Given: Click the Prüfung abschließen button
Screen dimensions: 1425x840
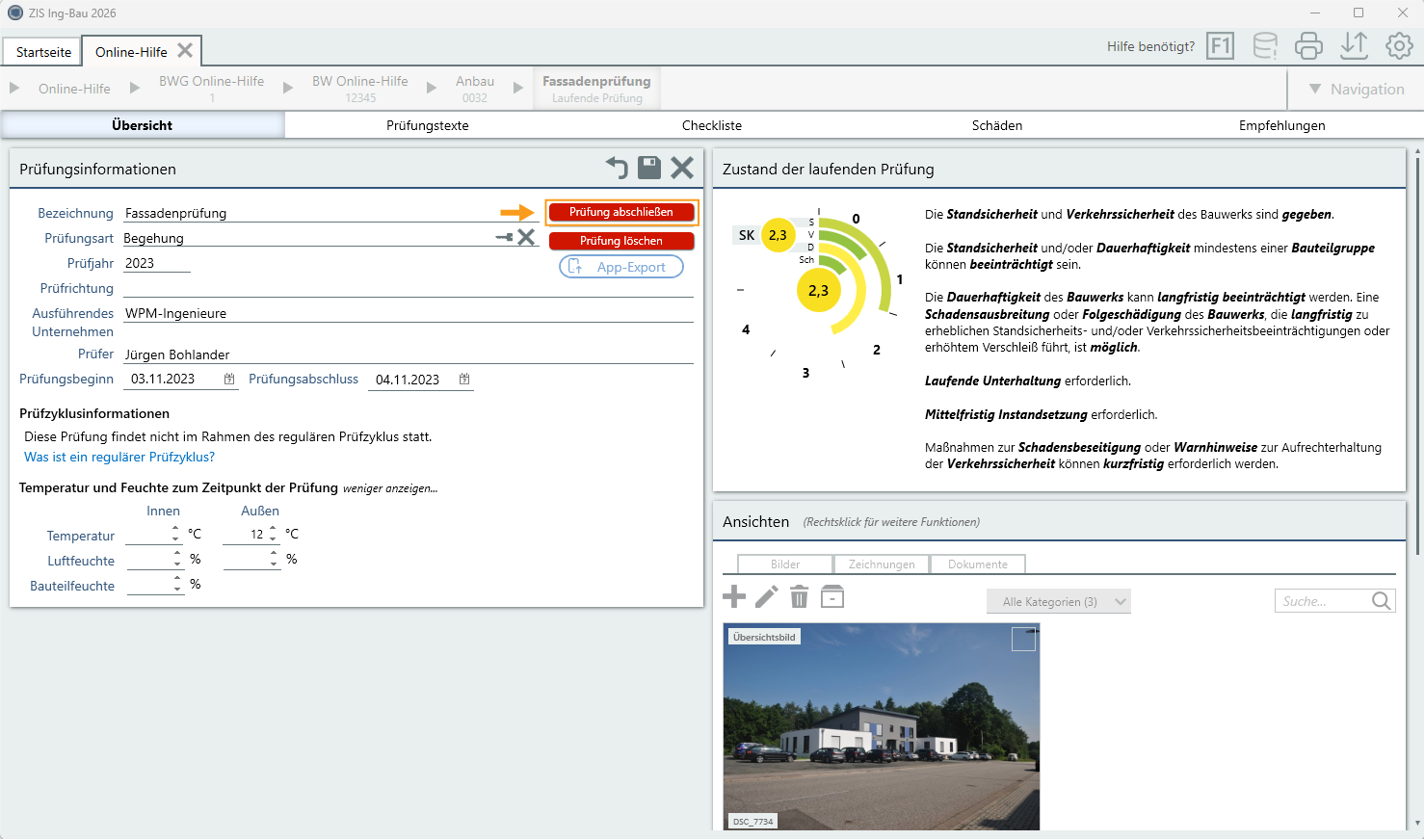Looking at the screenshot, I should tap(621, 212).
